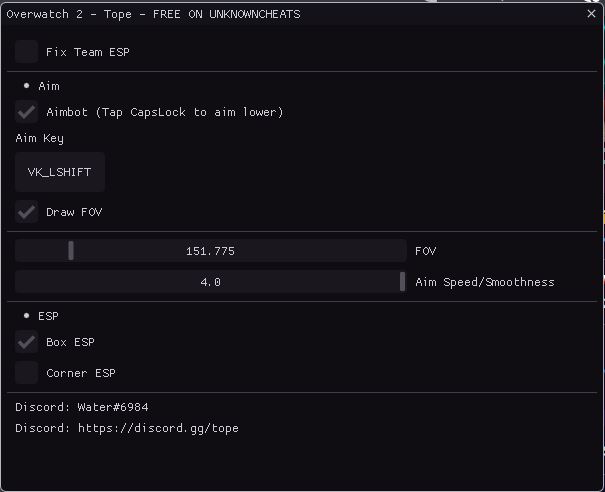
Task: Disable the Draw FOV checkbox
Action: coord(26,212)
